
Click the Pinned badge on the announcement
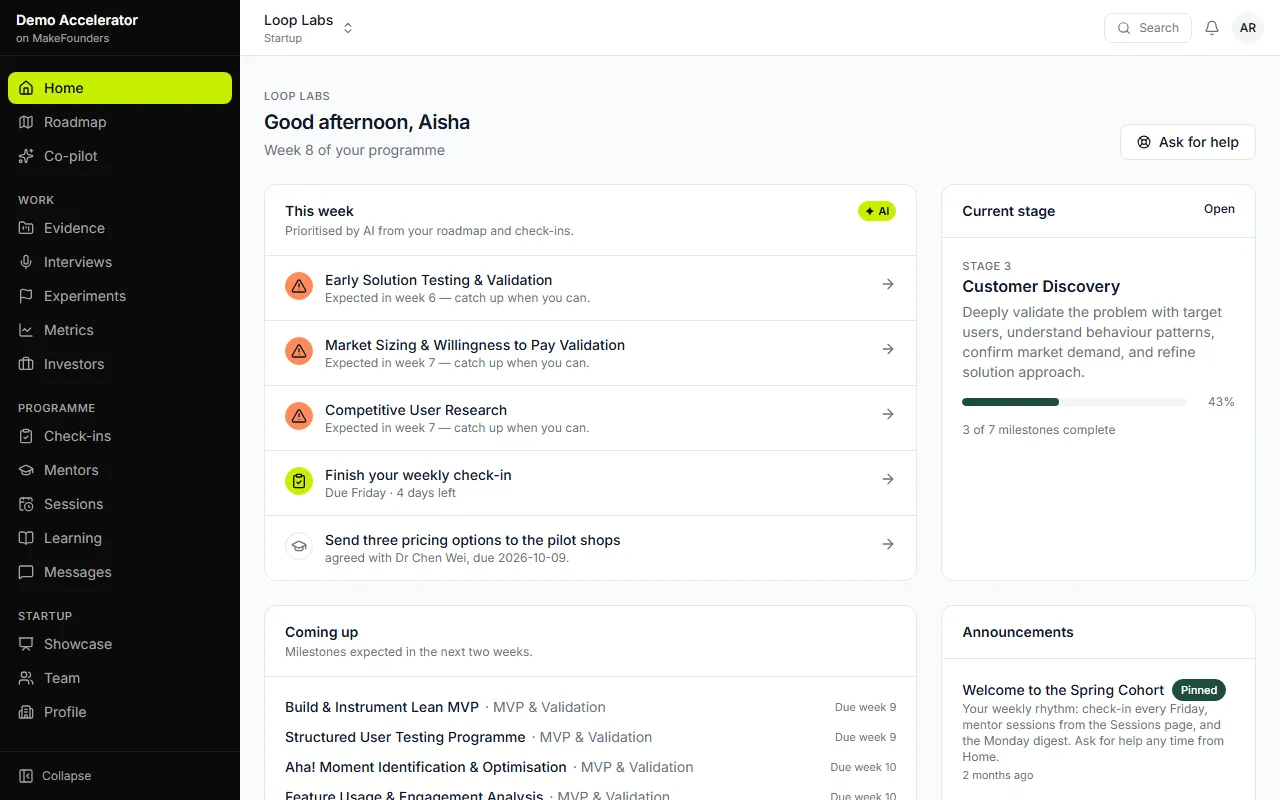coord(1199,690)
